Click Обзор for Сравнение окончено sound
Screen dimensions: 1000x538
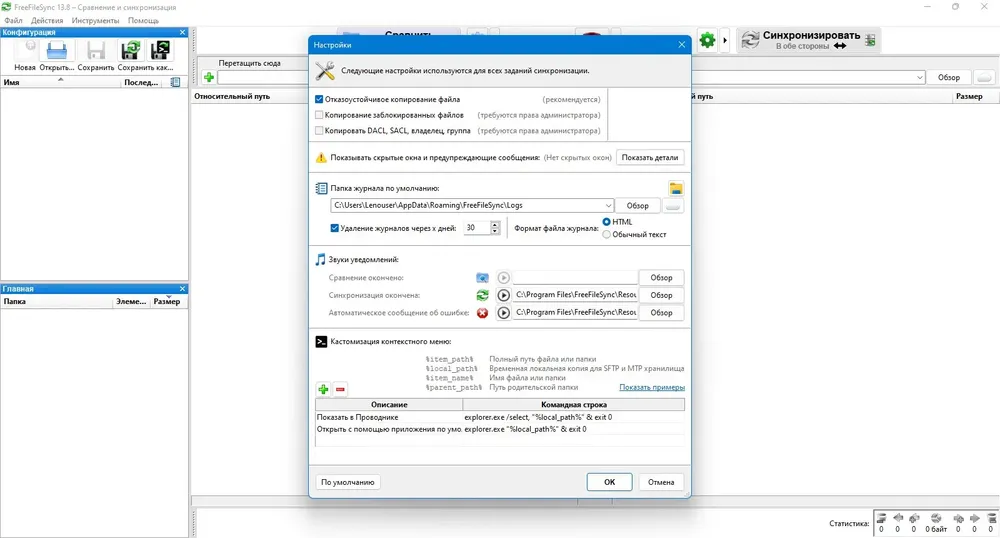[661, 278]
